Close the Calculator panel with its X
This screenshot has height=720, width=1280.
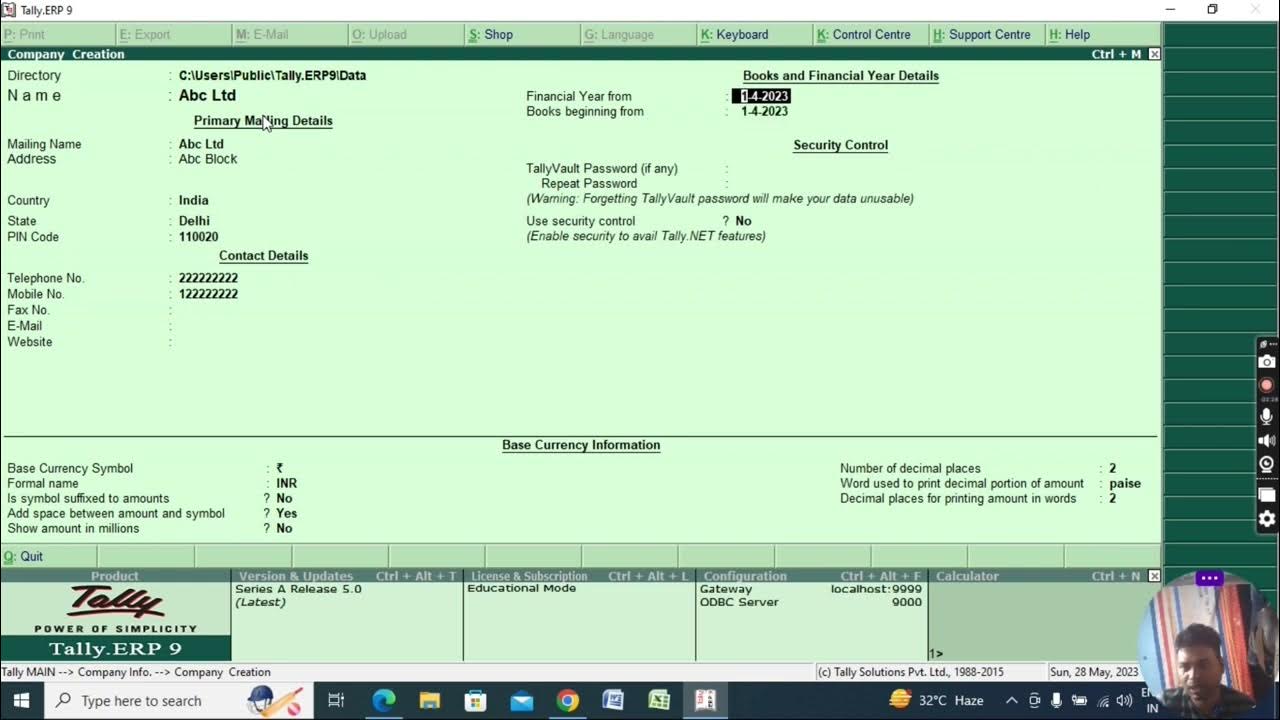pyautogui.click(x=1154, y=576)
